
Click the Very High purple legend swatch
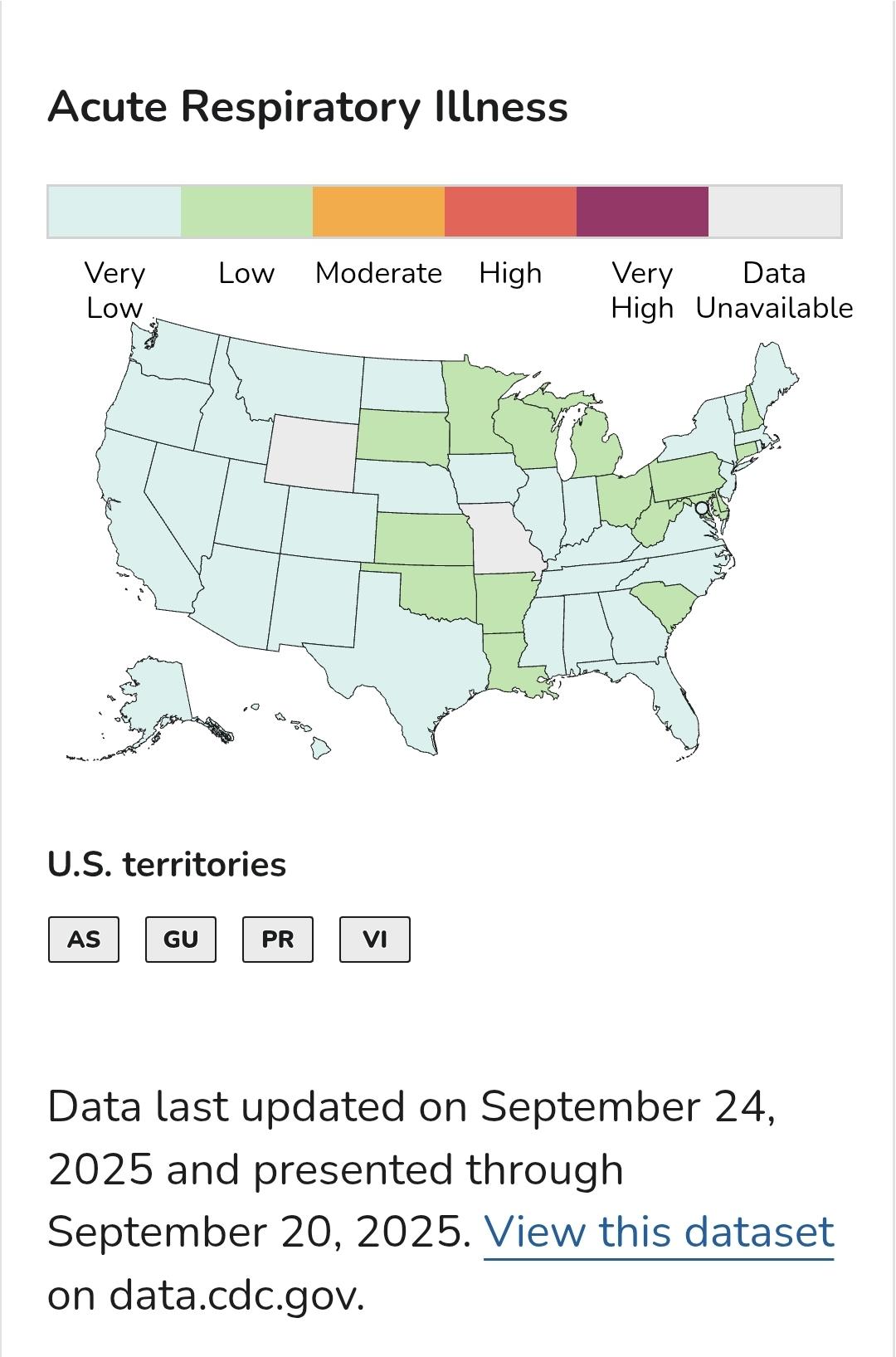(x=642, y=212)
